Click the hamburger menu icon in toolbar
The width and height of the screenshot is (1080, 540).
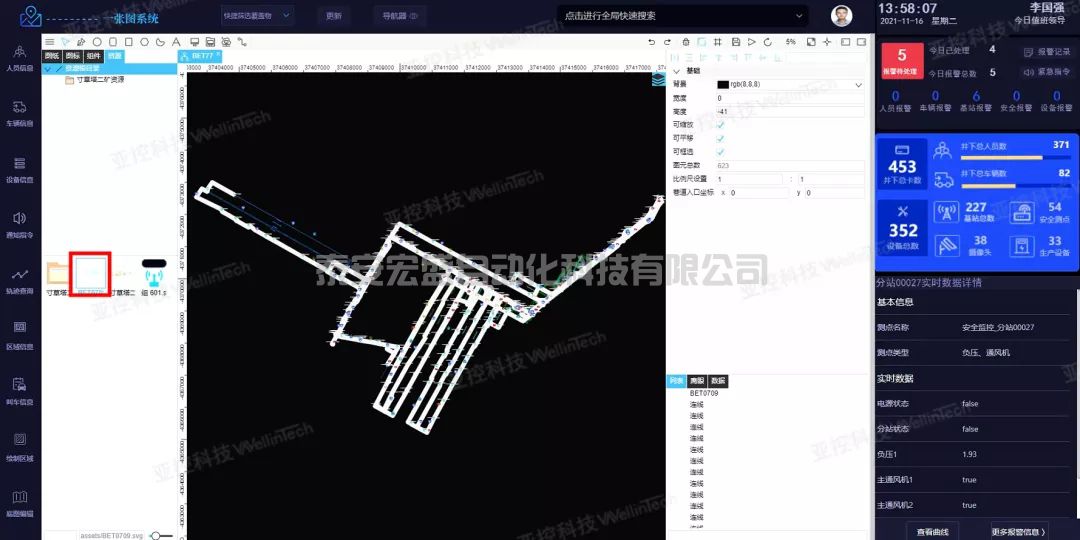click(50, 42)
